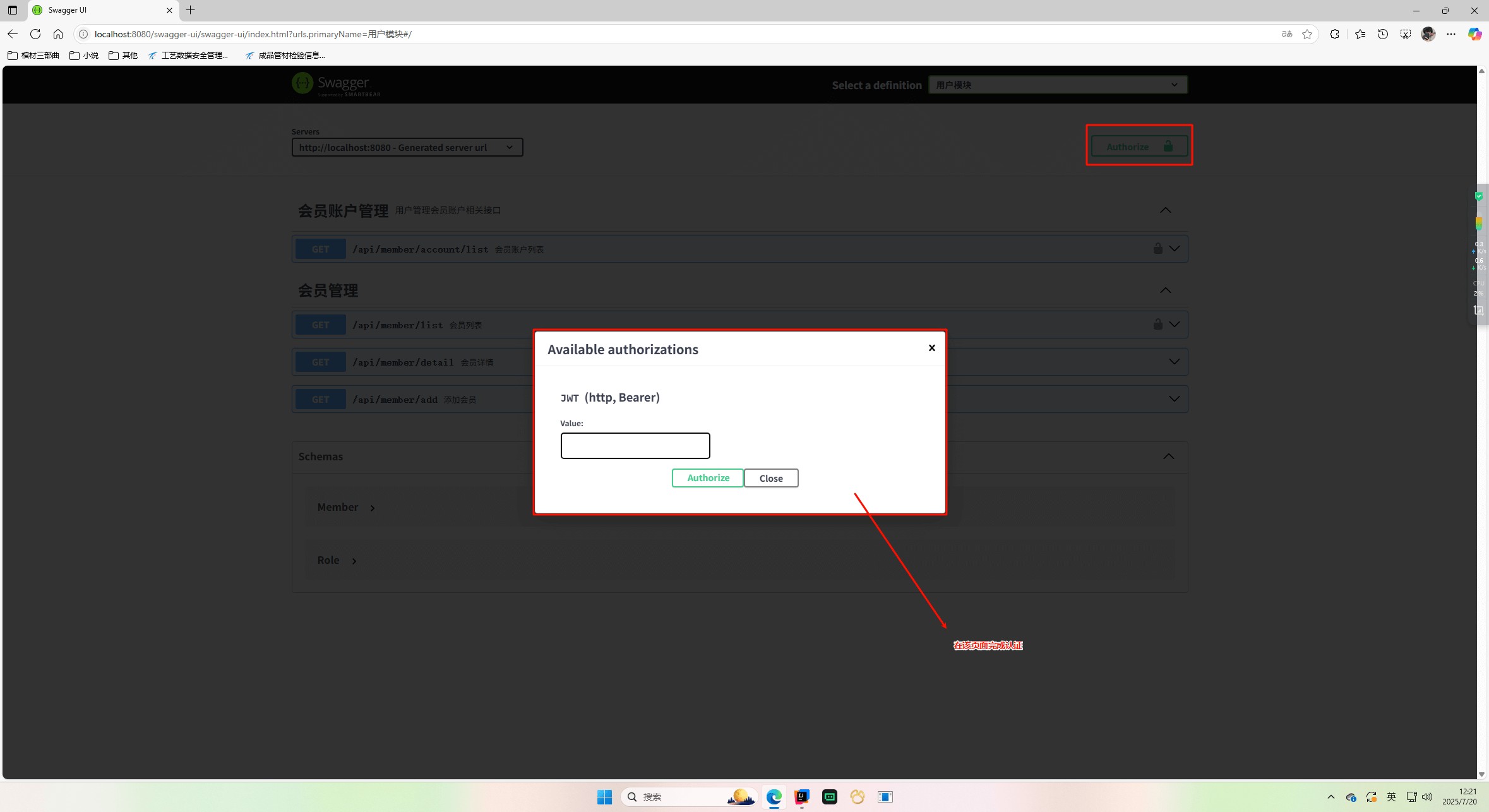The height and width of the screenshot is (812, 1489).
Task: Click the IntelliJ IDEA taskbar icon
Action: tap(801, 797)
